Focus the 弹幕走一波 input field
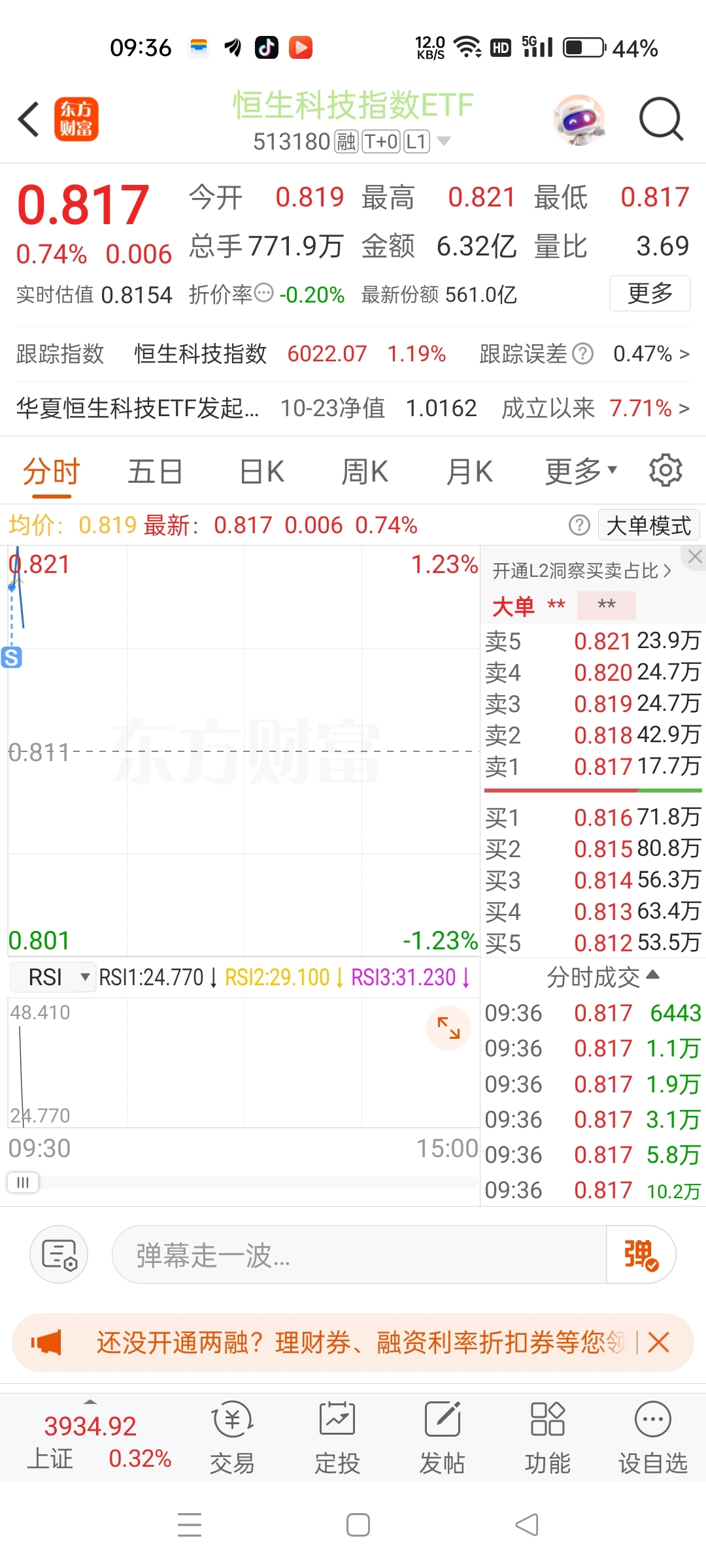Screen dimensions: 706x1568 pos(360,1254)
